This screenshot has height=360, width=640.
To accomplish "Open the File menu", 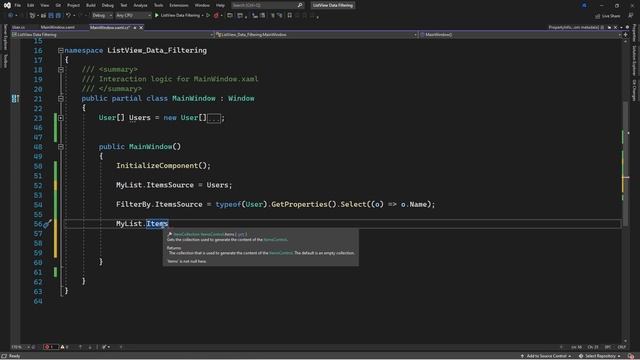I will 18,5.
